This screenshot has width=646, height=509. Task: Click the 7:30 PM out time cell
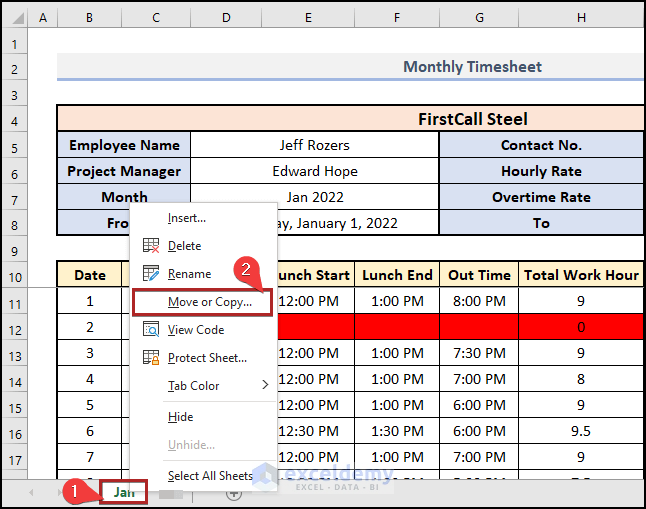(x=479, y=353)
